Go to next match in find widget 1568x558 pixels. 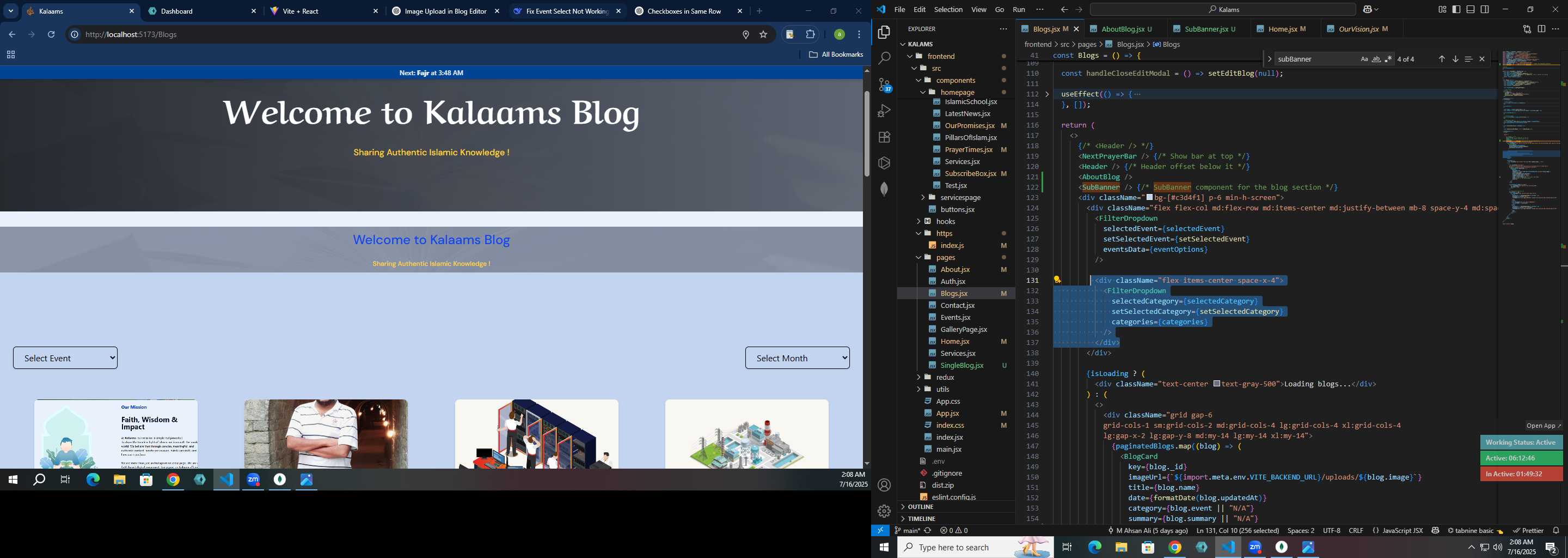(1455, 59)
